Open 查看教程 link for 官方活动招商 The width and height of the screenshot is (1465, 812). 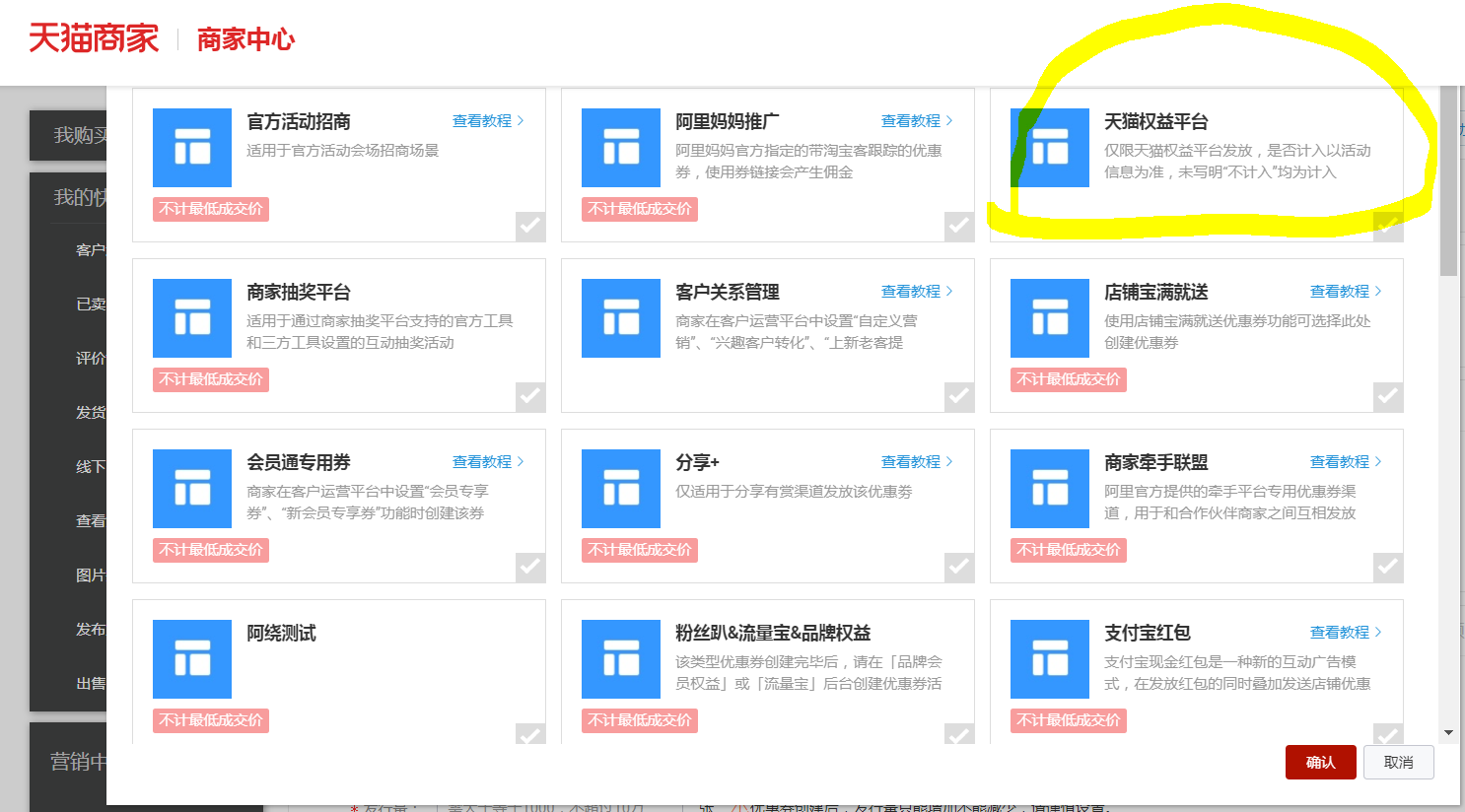point(488,121)
